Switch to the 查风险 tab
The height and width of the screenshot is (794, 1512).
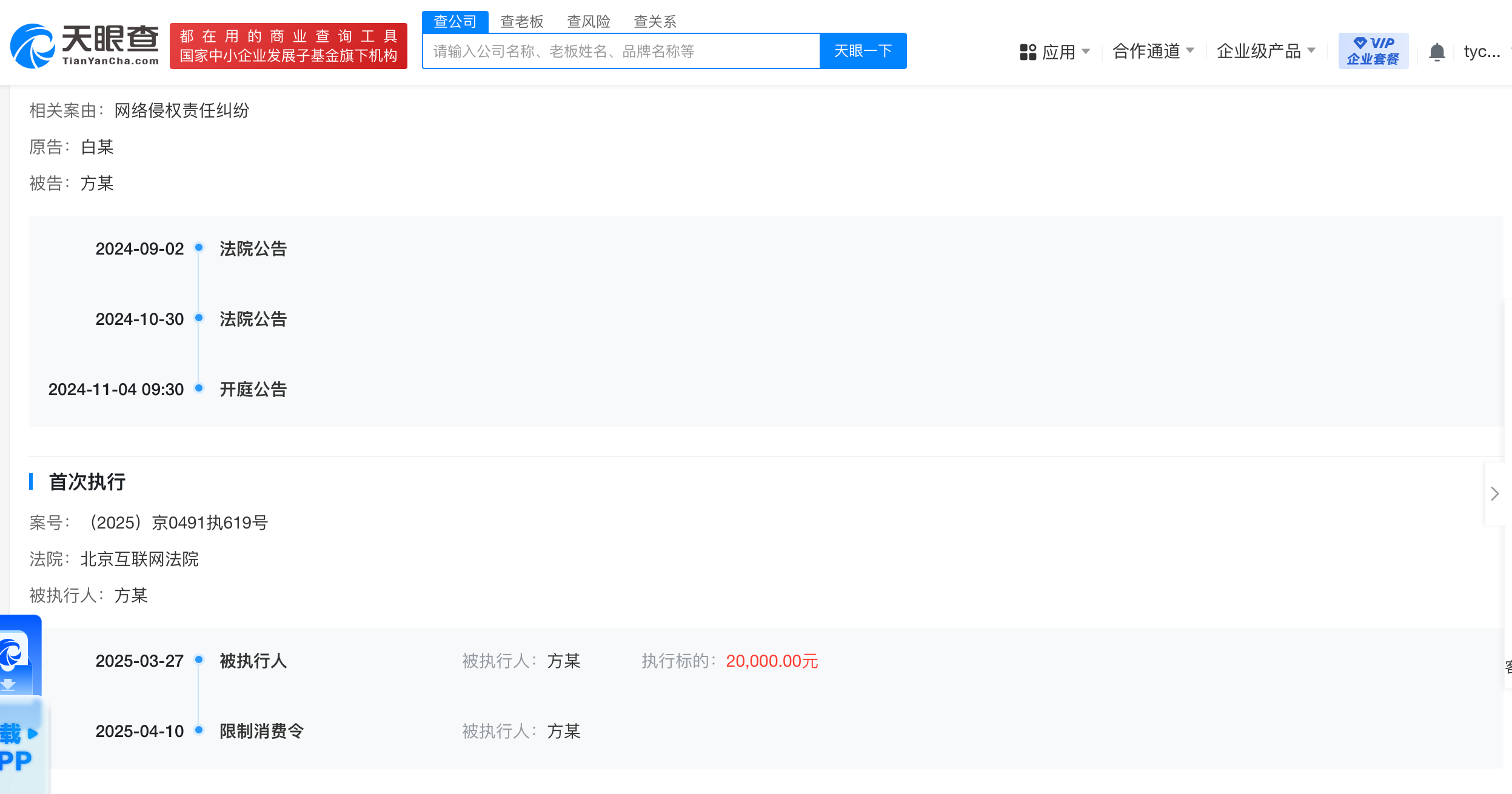[588, 22]
